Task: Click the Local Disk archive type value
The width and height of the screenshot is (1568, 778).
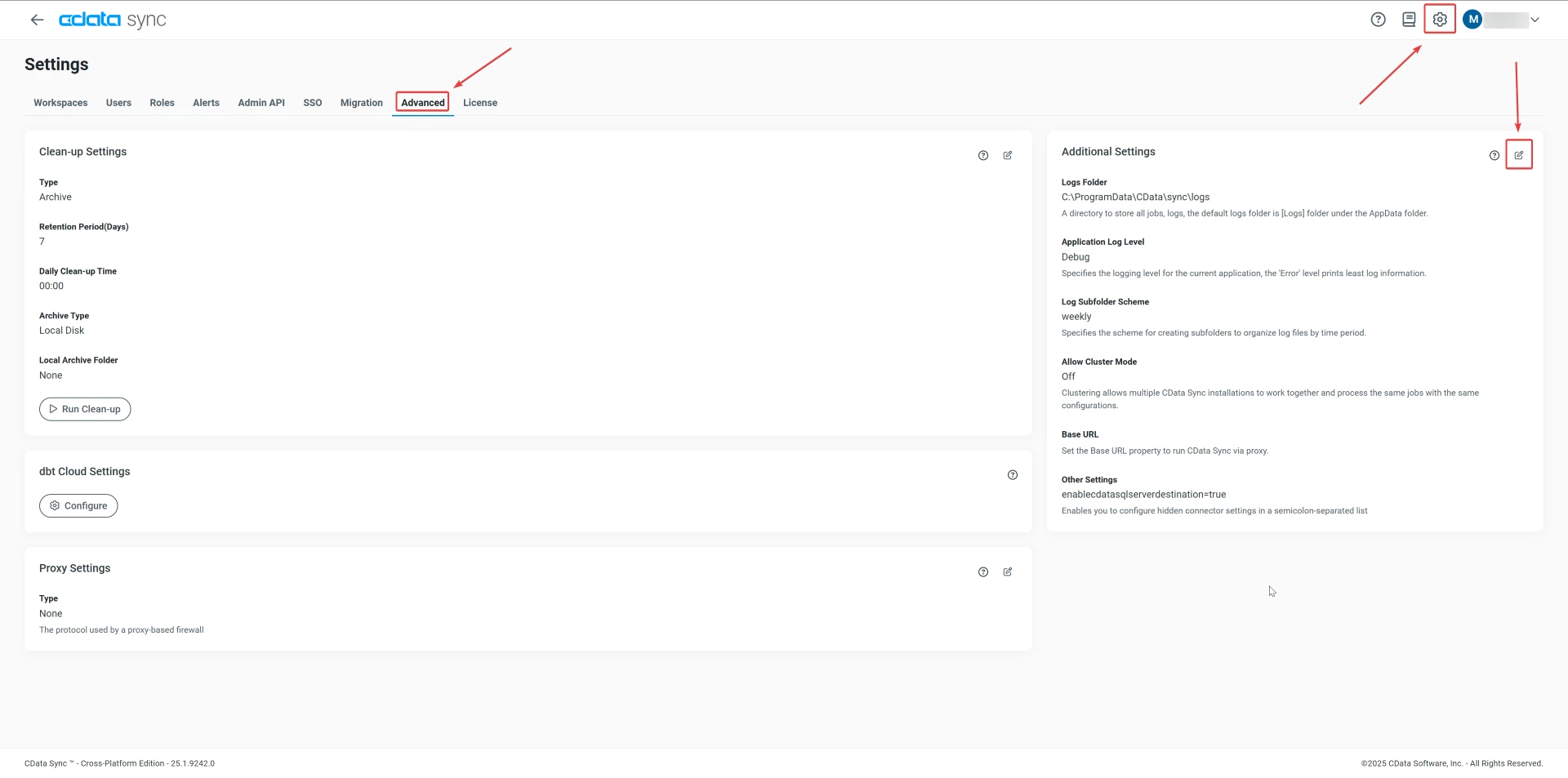Action: (x=62, y=331)
